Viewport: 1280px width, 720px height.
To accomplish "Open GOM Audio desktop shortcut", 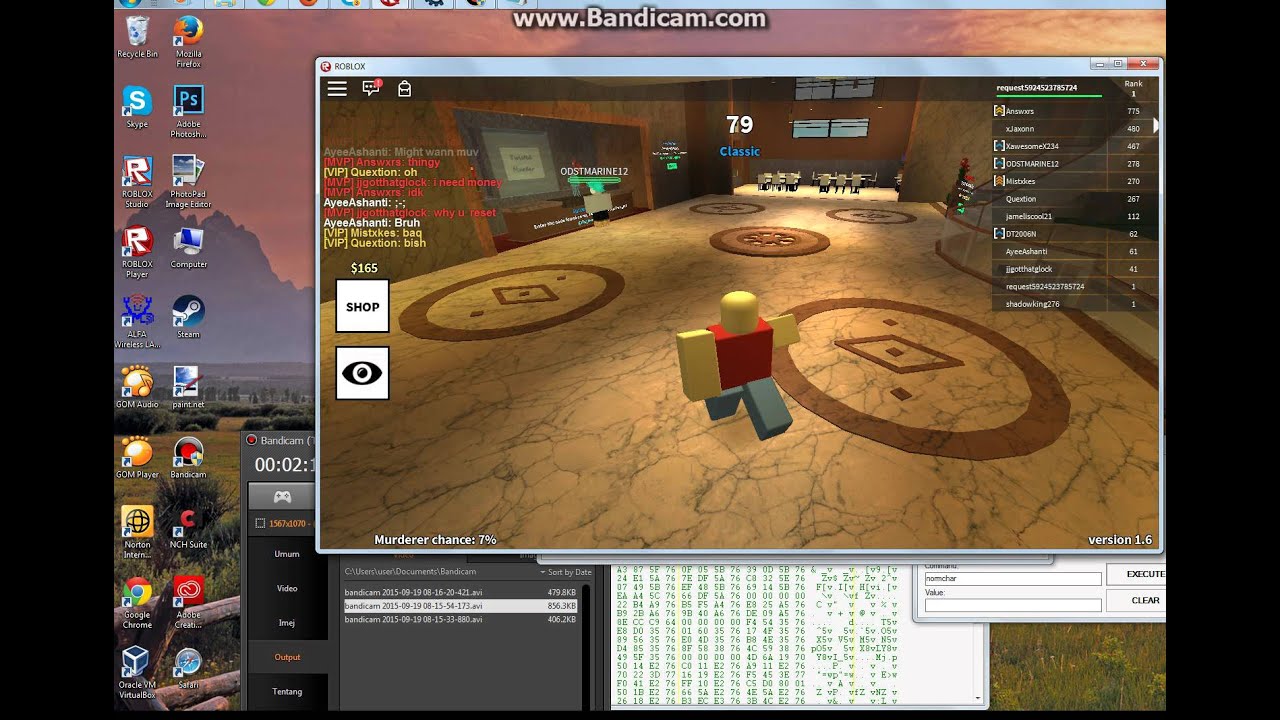I will tap(137, 387).
